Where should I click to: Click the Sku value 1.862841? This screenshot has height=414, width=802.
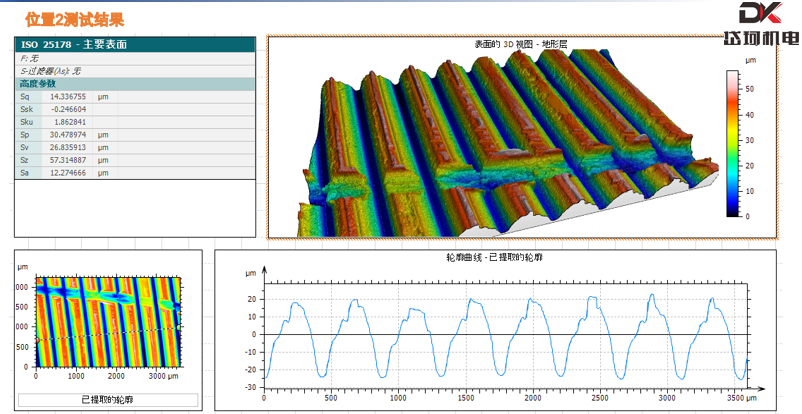[x=68, y=122]
